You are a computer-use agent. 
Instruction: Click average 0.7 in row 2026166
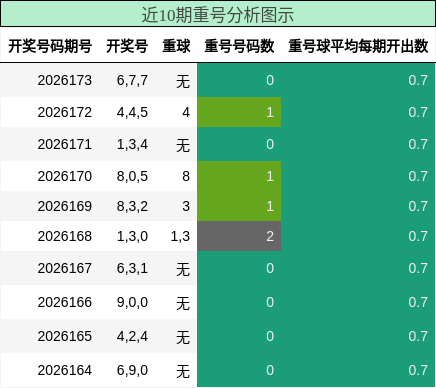(418, 302)
